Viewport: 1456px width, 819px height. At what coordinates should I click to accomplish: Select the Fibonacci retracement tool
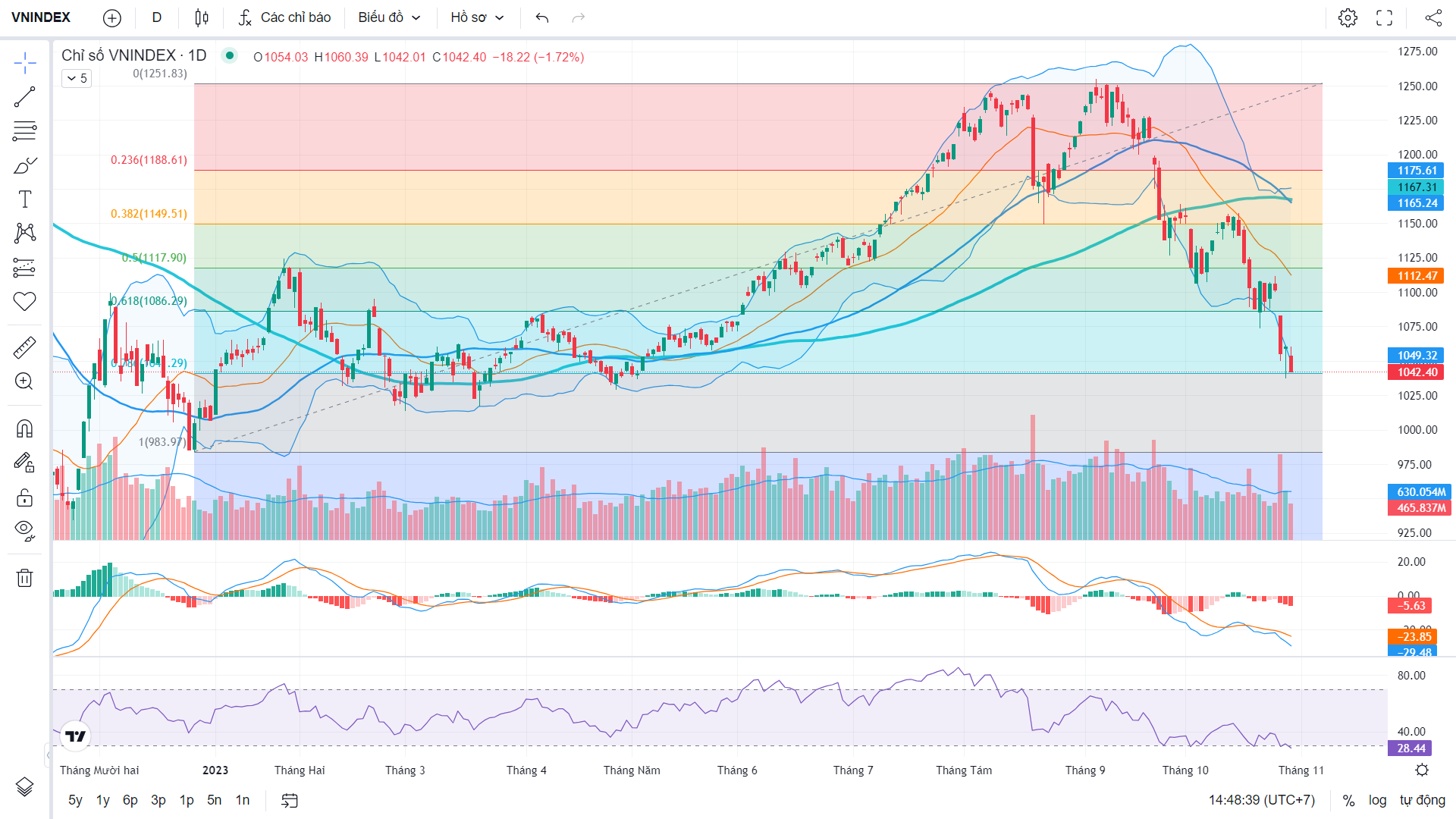[x=24, y=131]
